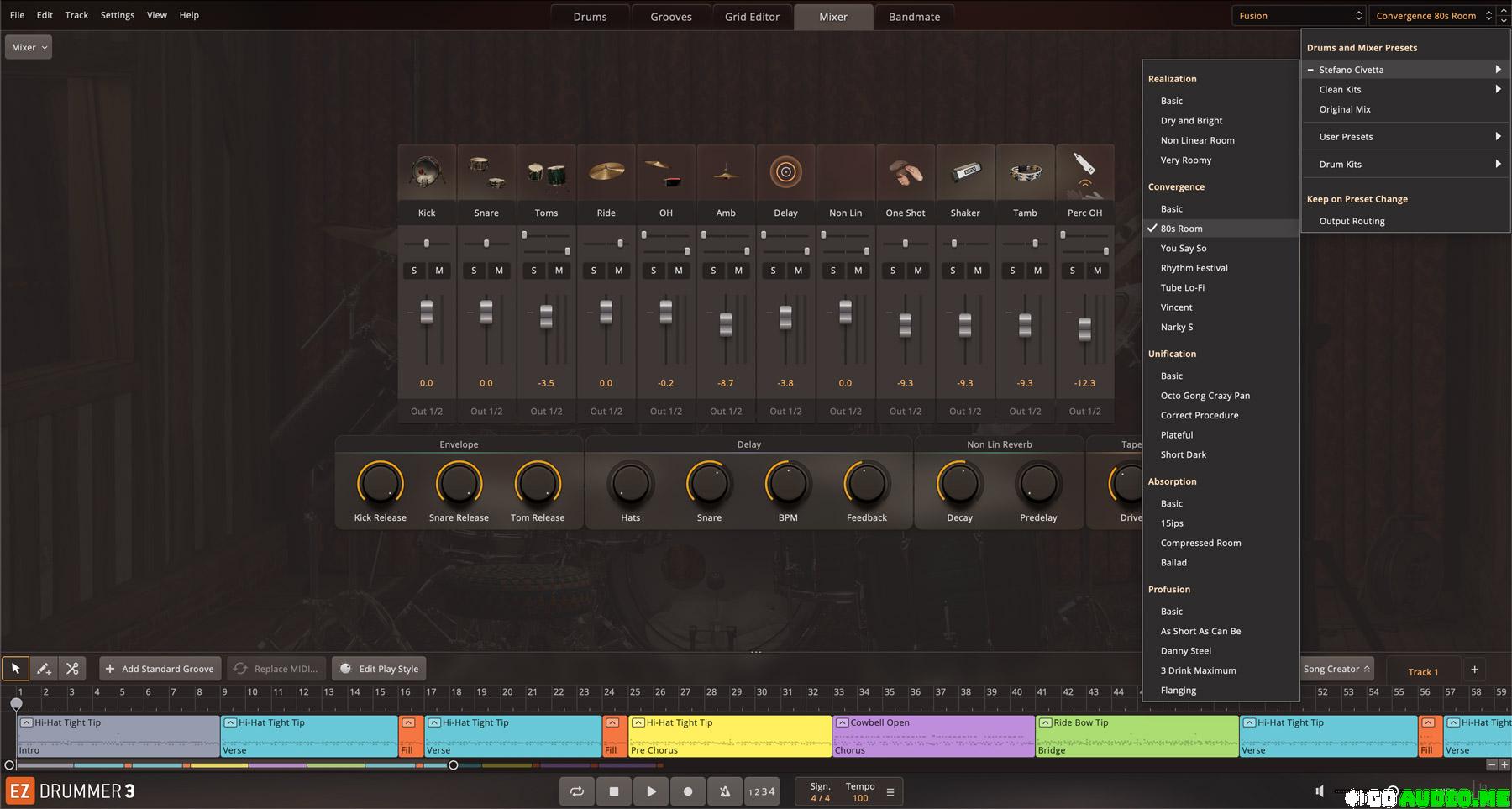1512x809 pixels.
Task: Select the Snare channel icon
Action: point(486,172)
